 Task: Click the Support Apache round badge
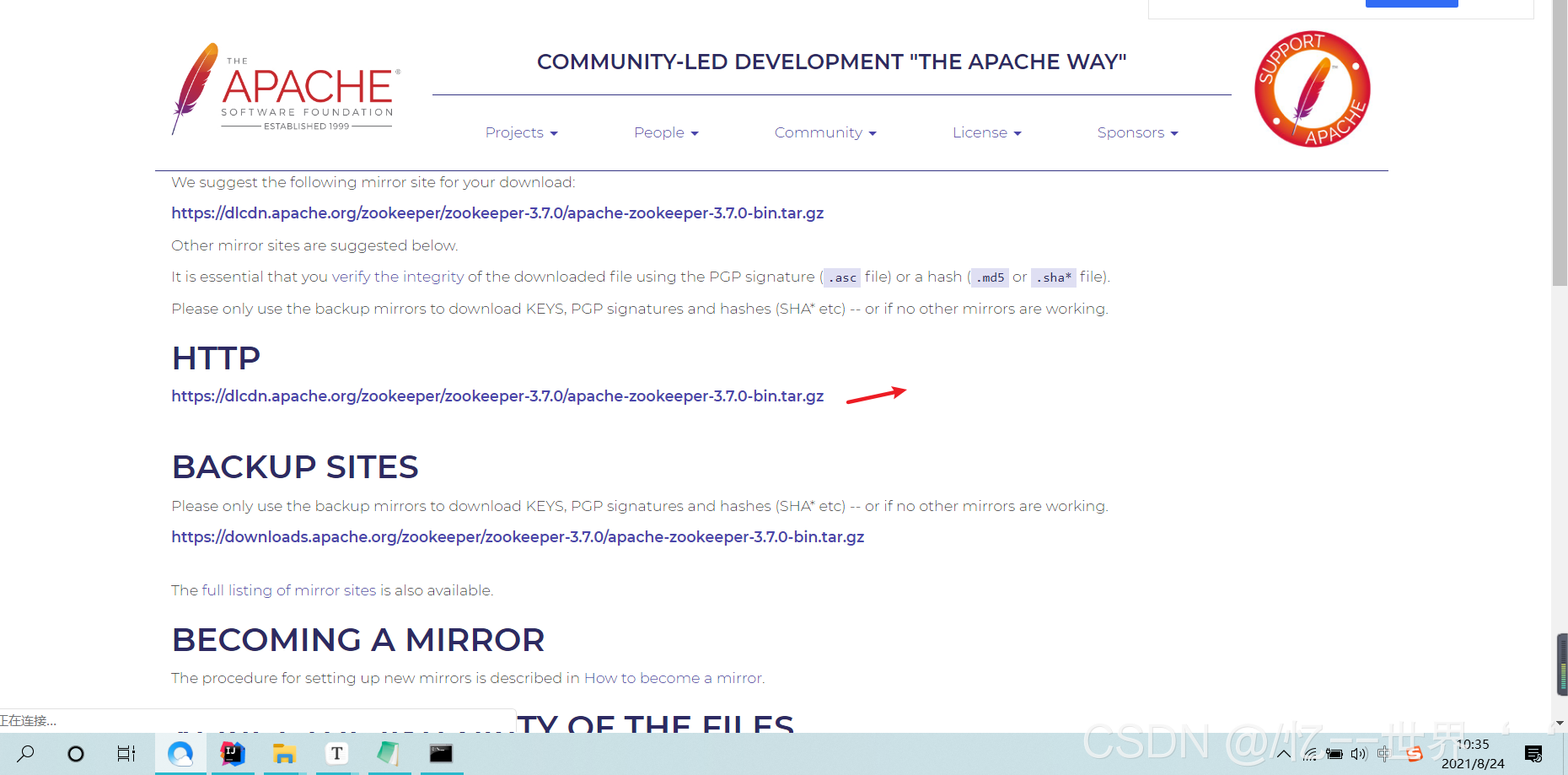(x=1313, y=89)
